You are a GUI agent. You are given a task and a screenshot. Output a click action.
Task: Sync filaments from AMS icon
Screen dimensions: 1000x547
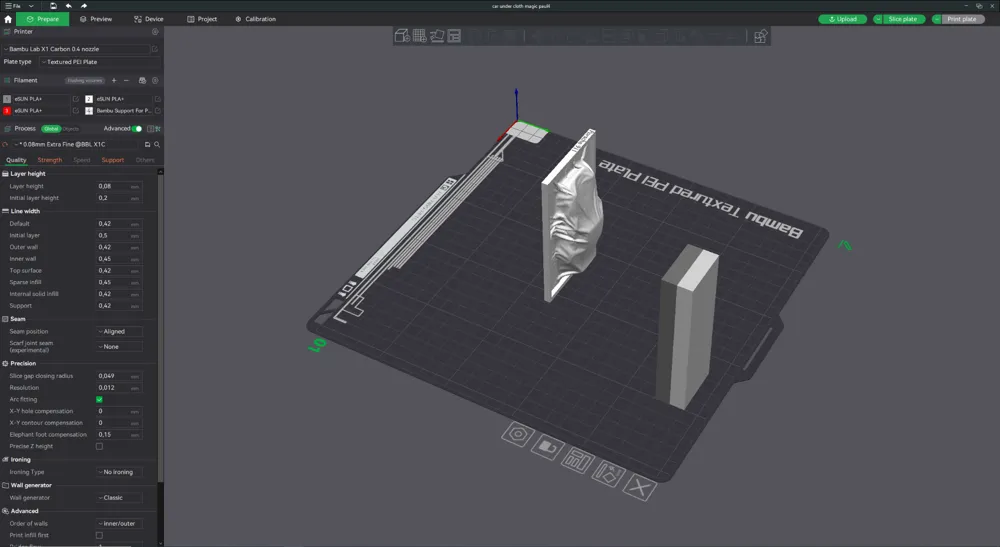[x=142, y=80]
